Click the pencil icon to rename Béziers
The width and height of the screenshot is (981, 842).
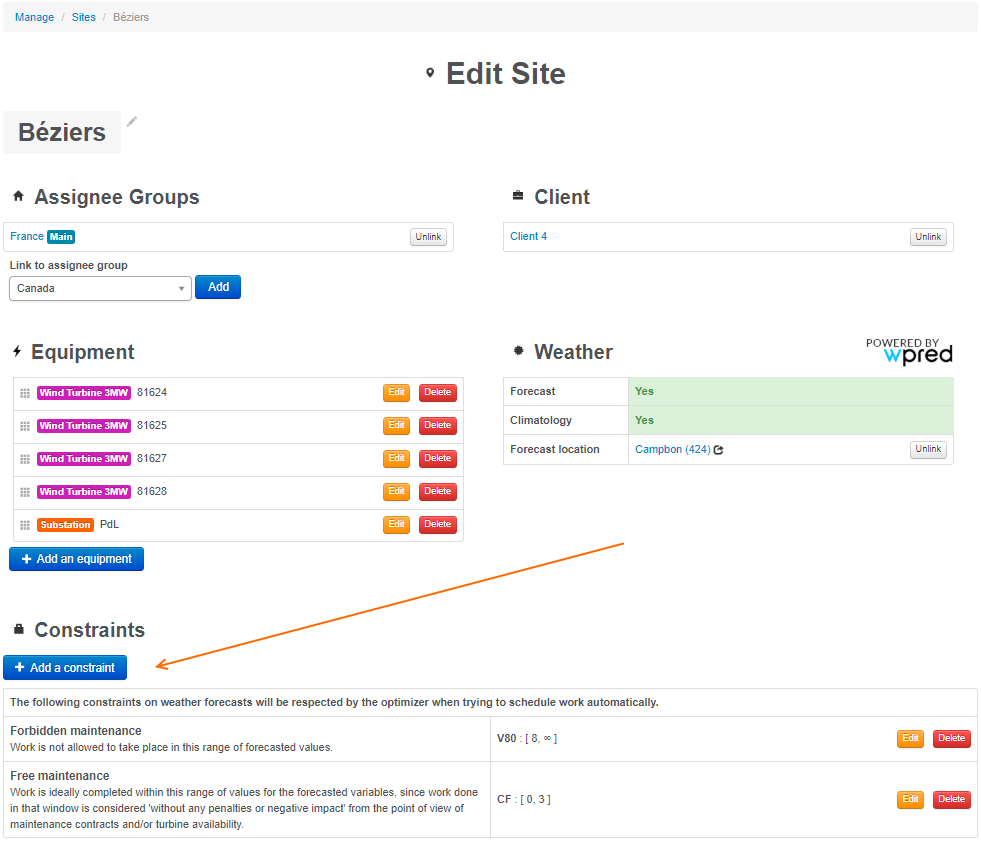[x=131, y=119]
